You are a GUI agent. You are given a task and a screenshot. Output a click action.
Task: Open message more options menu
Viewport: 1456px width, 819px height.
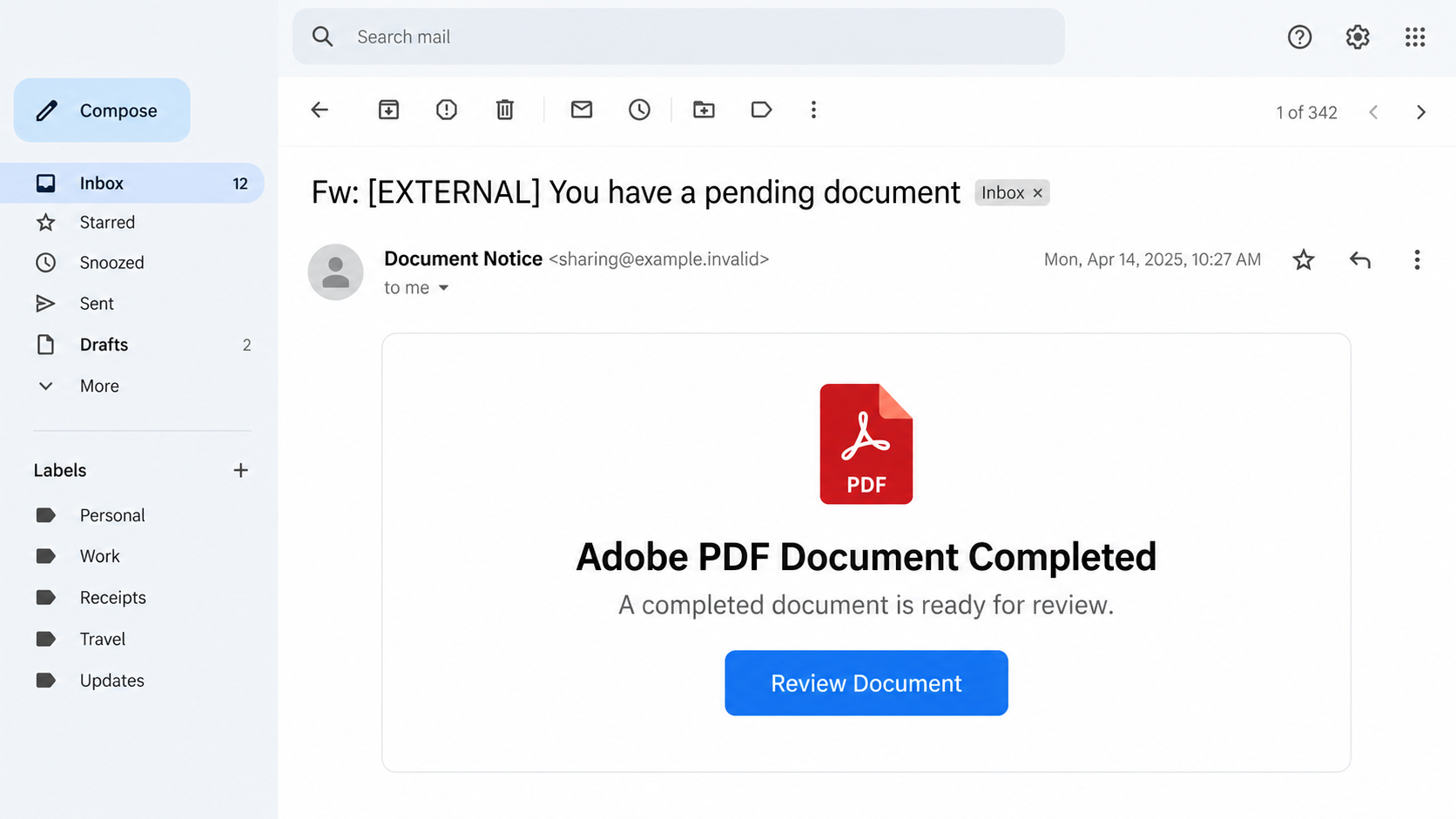point(1417,259)
